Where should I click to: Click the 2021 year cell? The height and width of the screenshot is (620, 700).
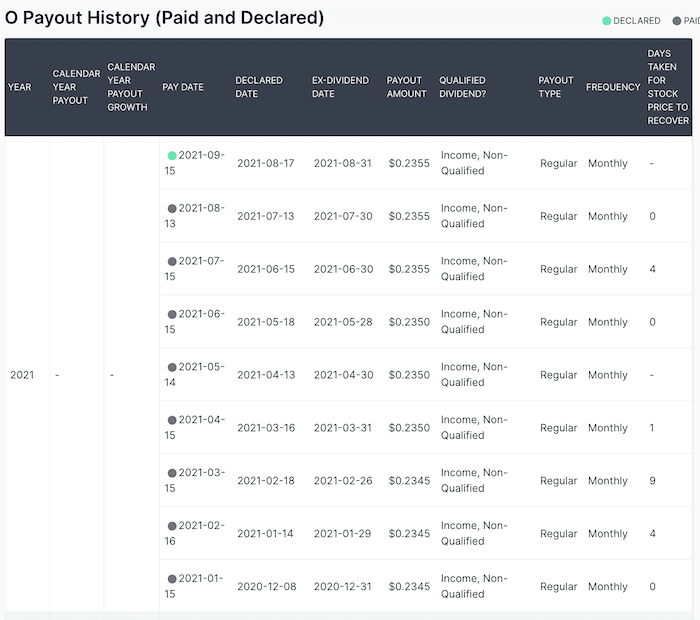pos(22,375)
